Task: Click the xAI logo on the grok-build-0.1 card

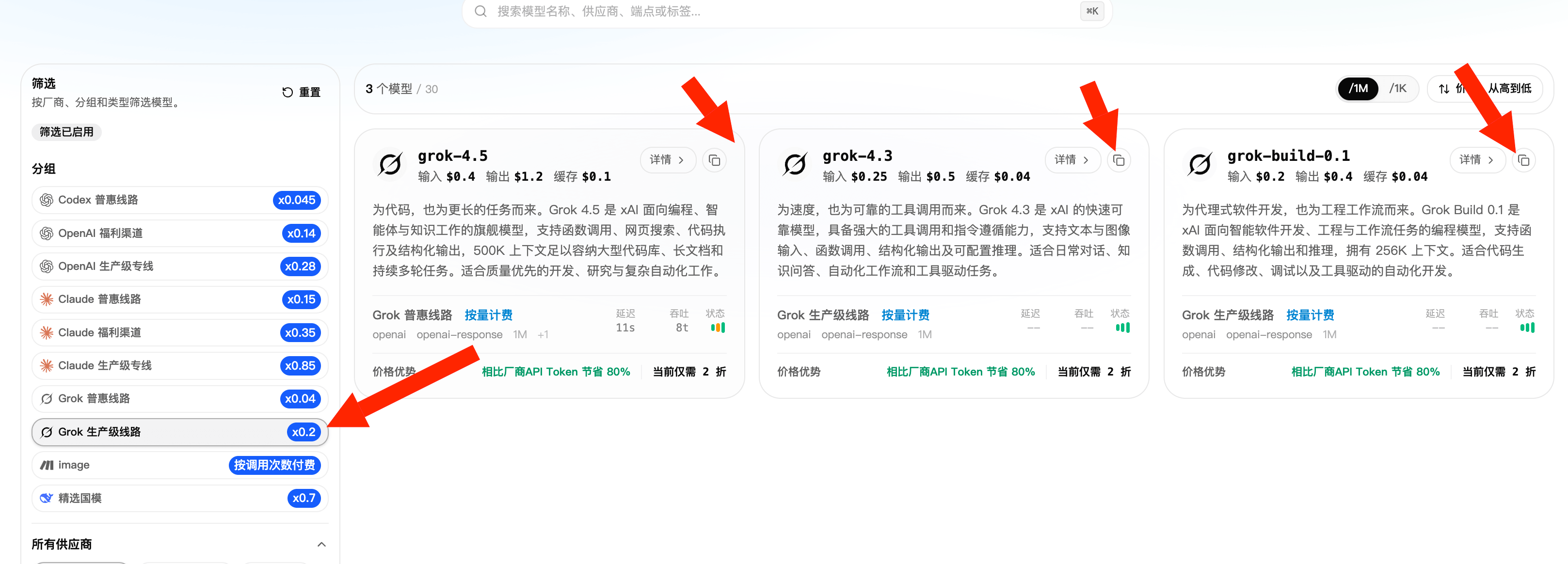Action: [x=1200, y=164]
